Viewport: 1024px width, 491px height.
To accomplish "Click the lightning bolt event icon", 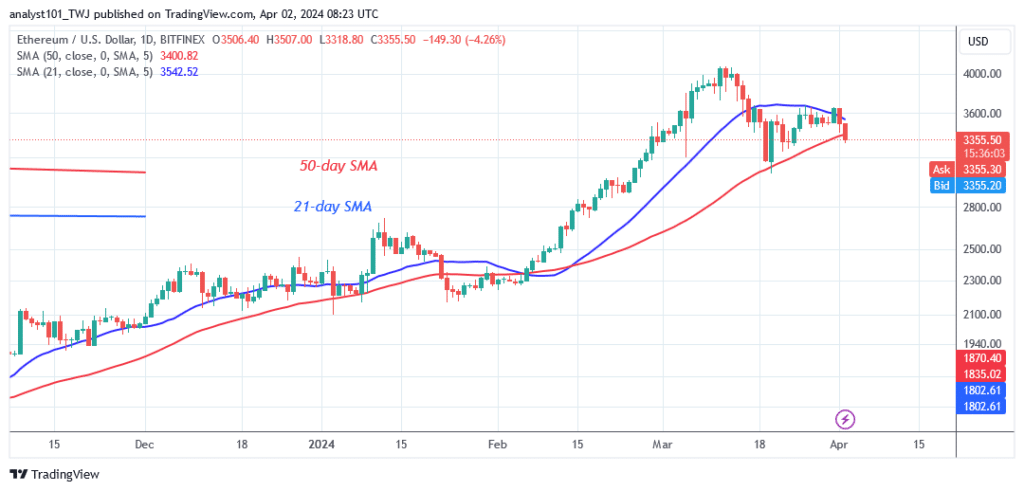I will [x=846, y=419].
